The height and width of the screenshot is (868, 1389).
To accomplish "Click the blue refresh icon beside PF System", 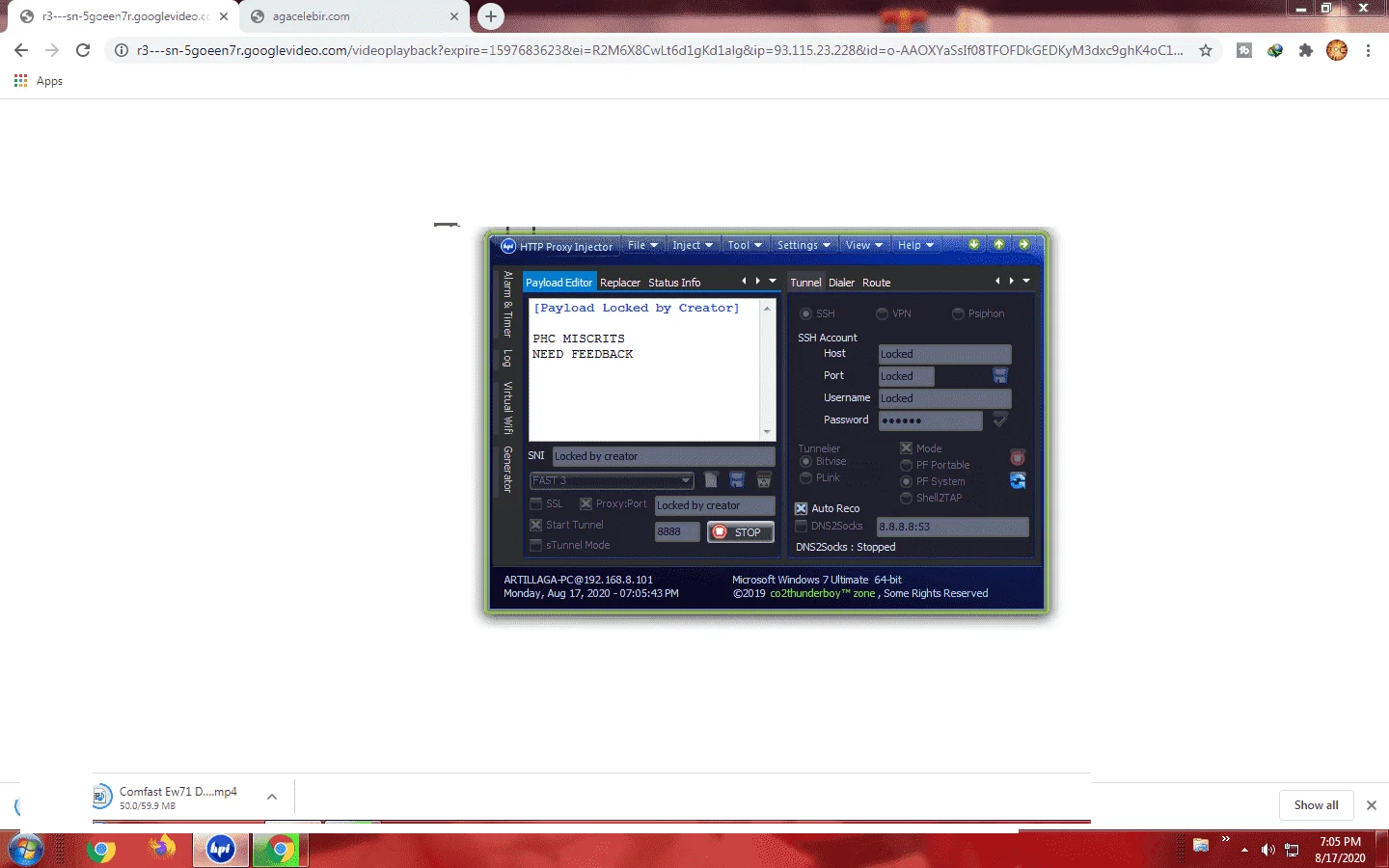I will tap(1018, 480).
